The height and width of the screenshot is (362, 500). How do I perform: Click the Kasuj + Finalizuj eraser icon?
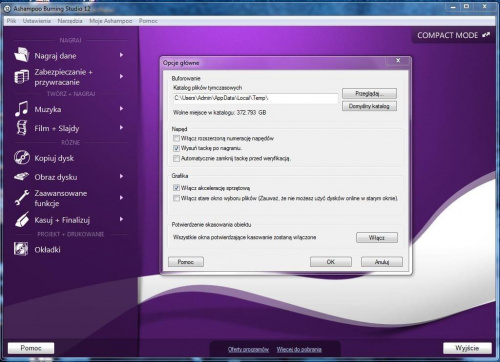pos(22,220)
